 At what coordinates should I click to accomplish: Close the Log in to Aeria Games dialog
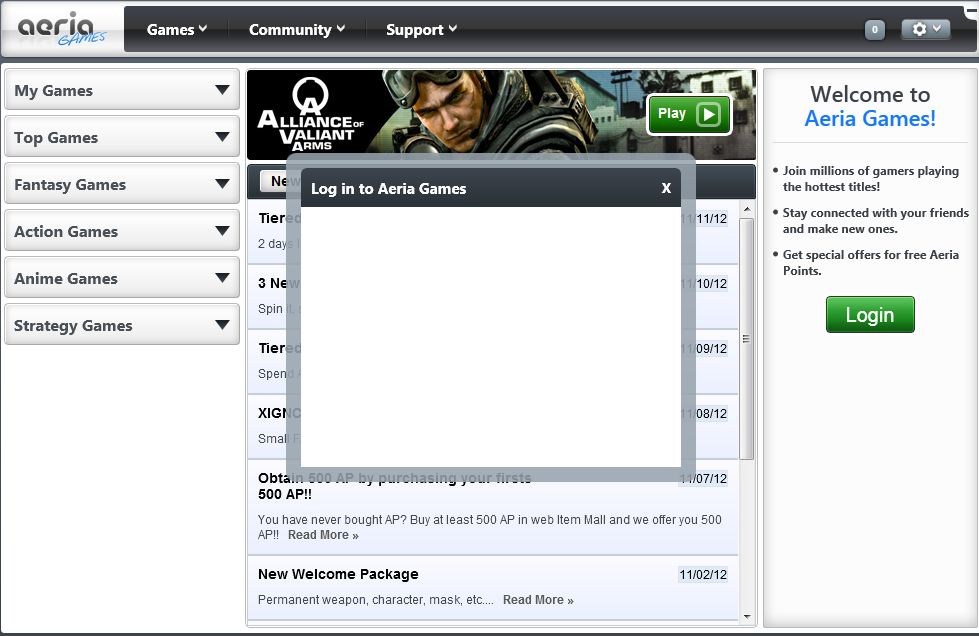[x=666, y=188]
